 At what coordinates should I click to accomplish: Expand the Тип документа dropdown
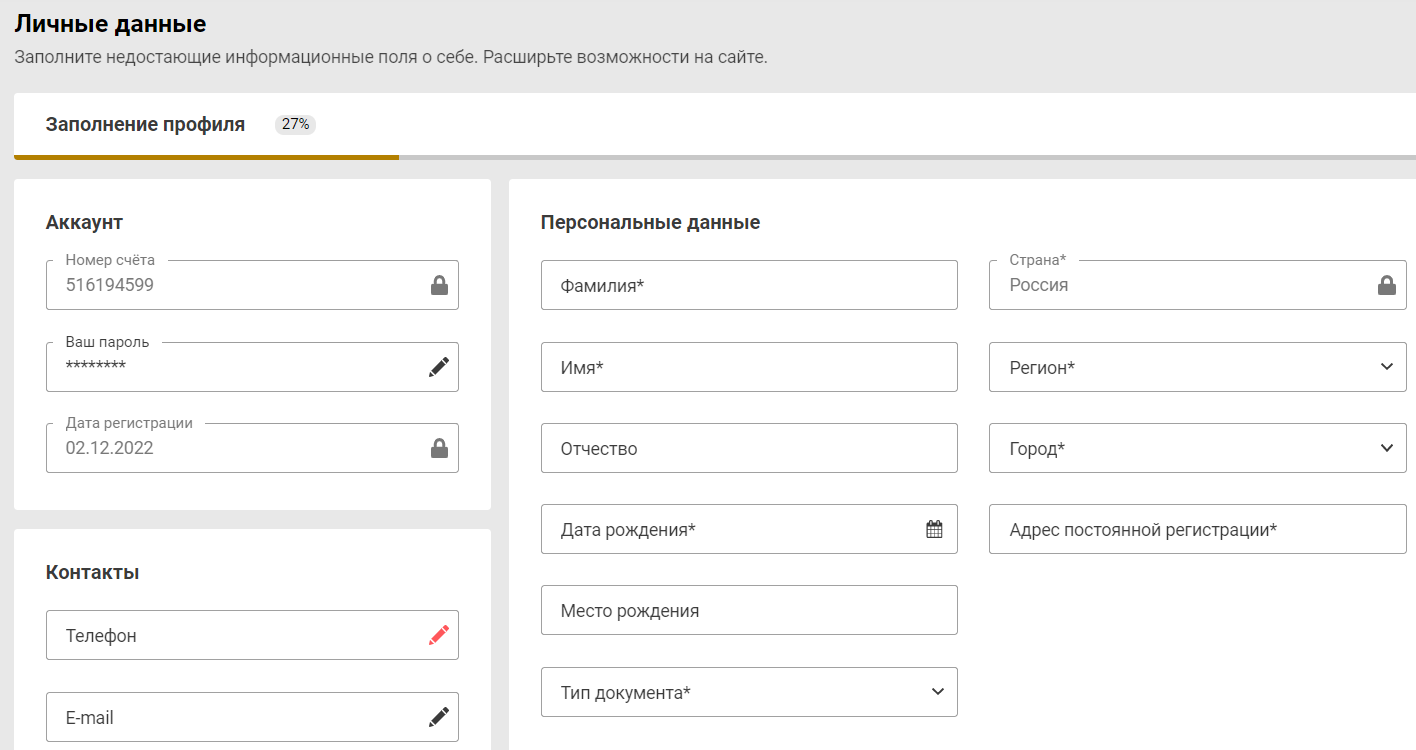[937, 692]
